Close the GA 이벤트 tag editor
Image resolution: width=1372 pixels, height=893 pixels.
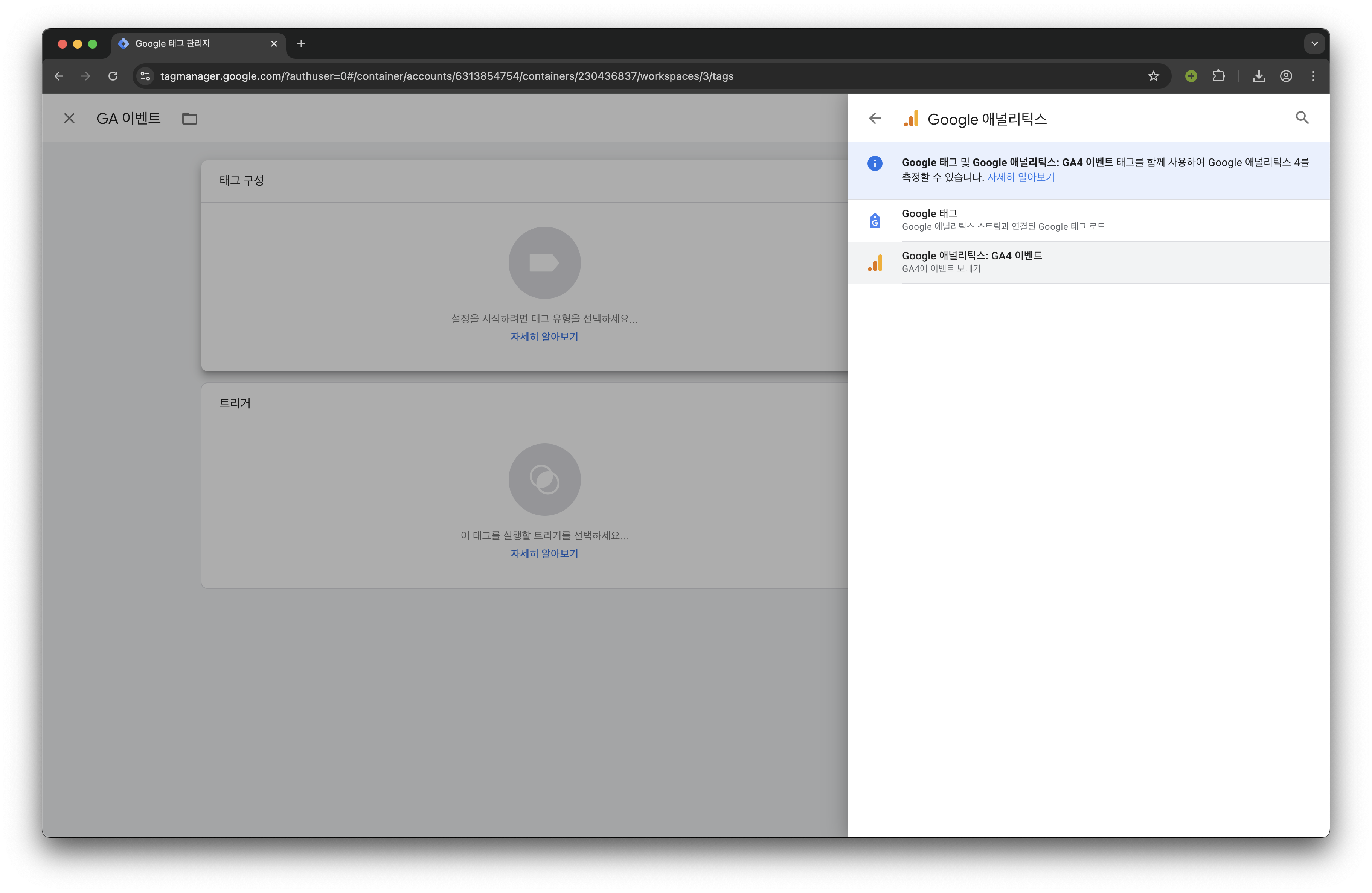tap(69, 118)
